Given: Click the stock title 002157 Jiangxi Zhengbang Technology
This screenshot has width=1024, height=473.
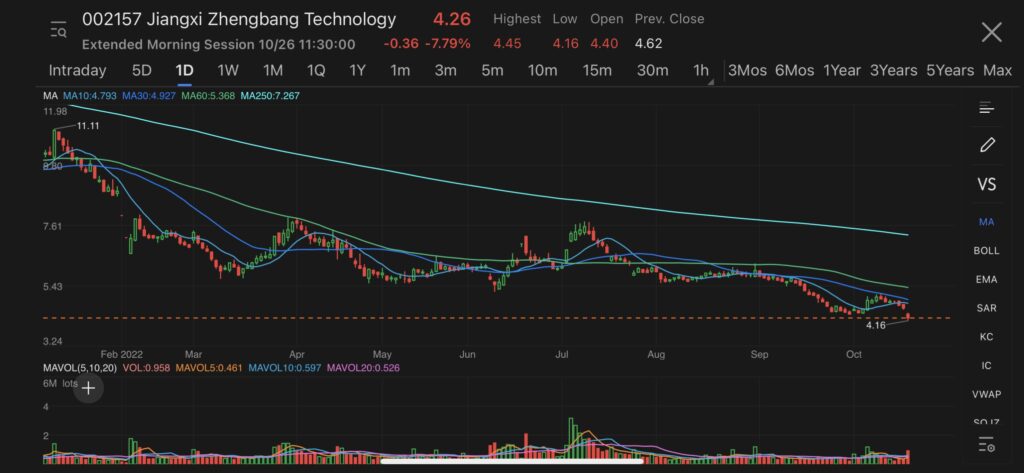Looking at the screenshot, I should point(239,20).
